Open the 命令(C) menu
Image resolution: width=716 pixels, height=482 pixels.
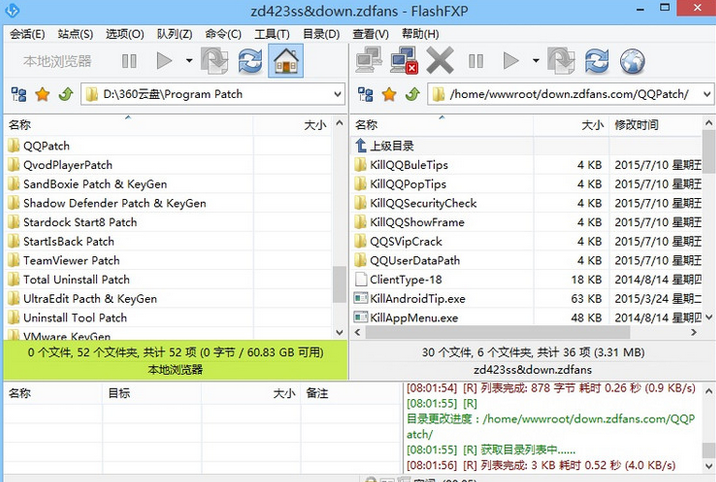point(223,34)
